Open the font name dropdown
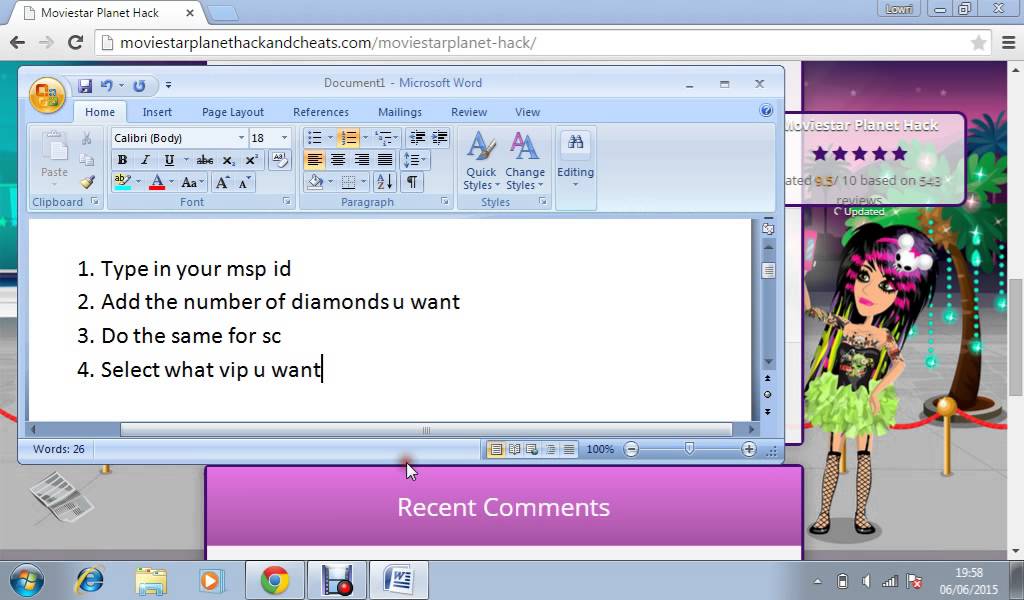Screen dimensions: 1024x600 point(241,138)
